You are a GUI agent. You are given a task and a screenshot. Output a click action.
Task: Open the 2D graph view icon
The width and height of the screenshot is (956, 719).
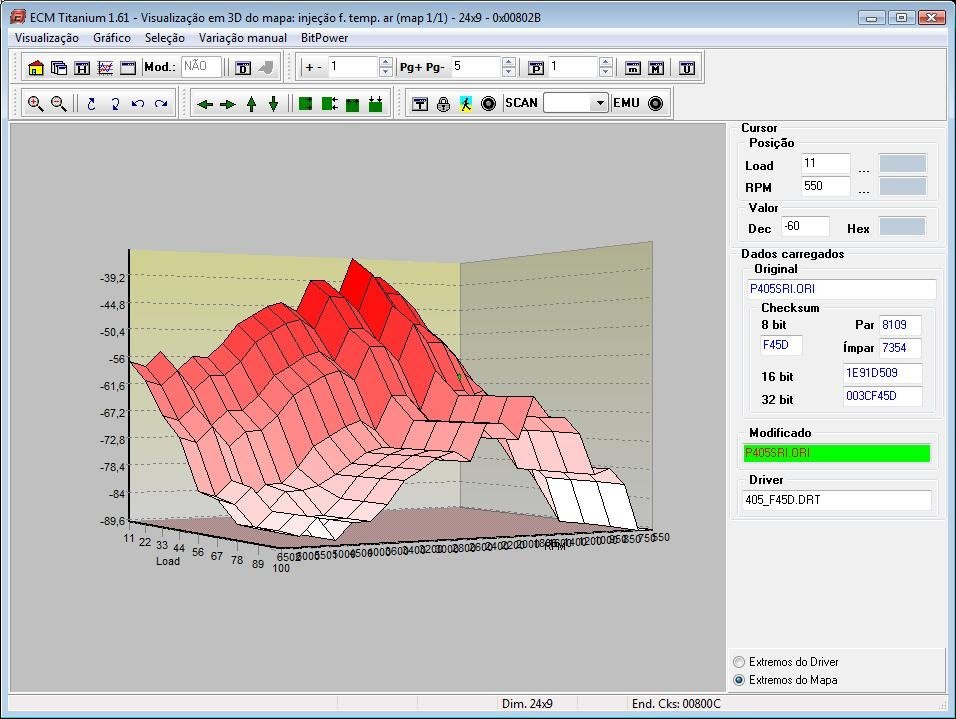[x=105, y=68]
